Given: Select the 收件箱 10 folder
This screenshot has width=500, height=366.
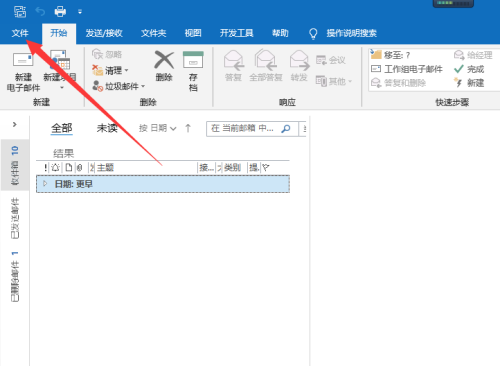Looking at the screenshot, I should (x=15, y=165).
